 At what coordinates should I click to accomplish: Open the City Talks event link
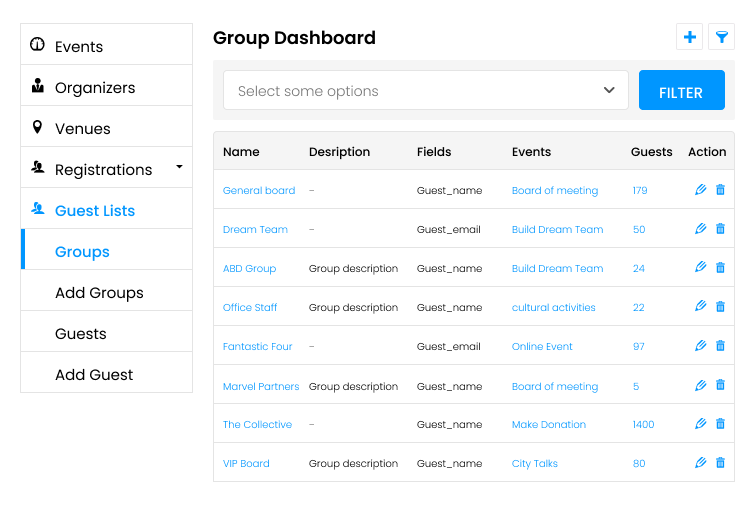point(534,464)
